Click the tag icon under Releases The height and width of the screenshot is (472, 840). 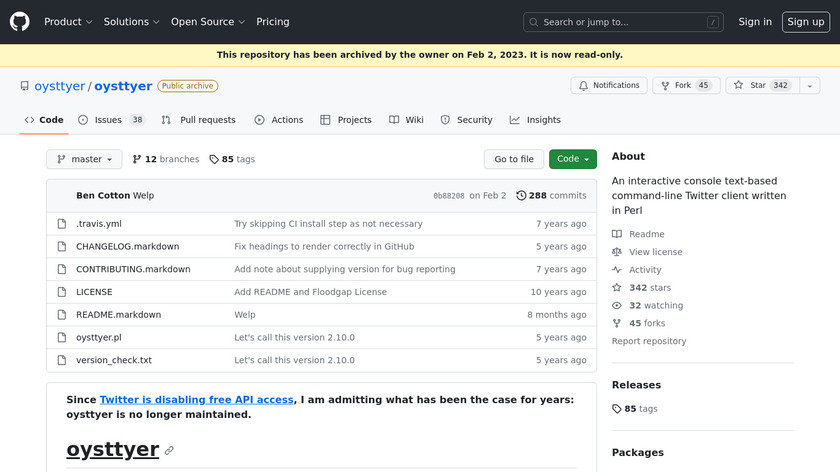coord(617,409)
